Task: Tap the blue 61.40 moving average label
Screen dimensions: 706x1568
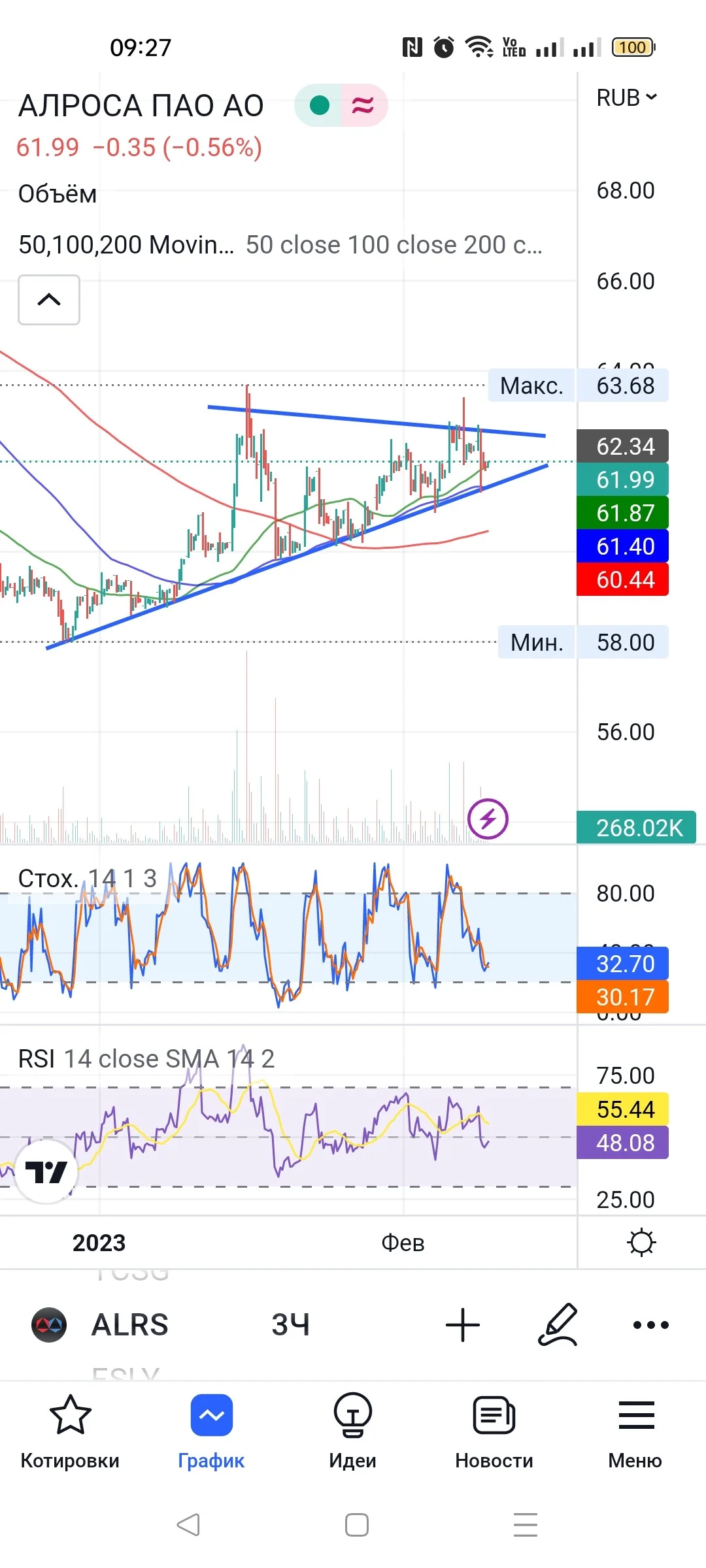Action: coord(622,546)
